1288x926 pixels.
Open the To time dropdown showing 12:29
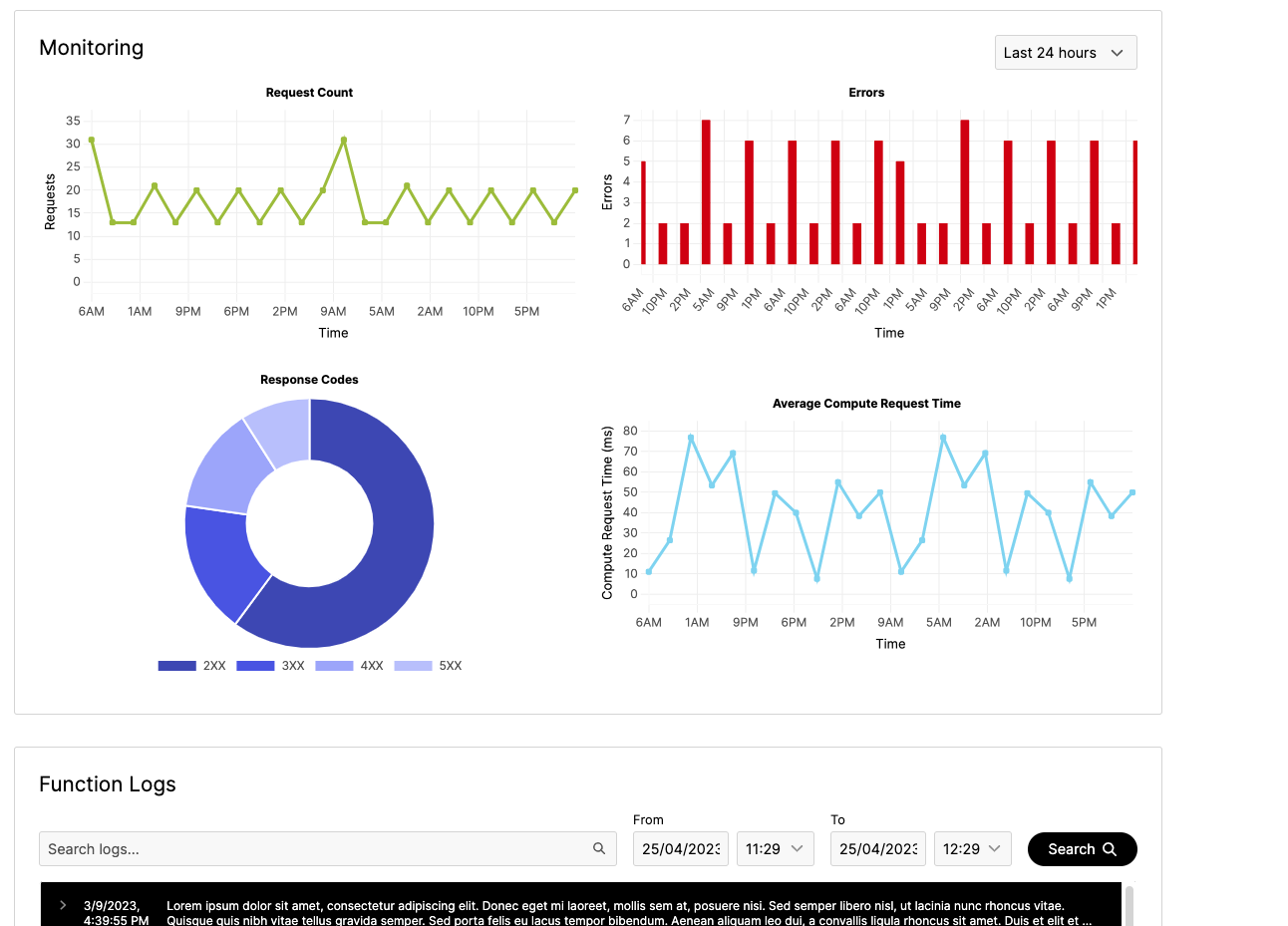(972, 849)
